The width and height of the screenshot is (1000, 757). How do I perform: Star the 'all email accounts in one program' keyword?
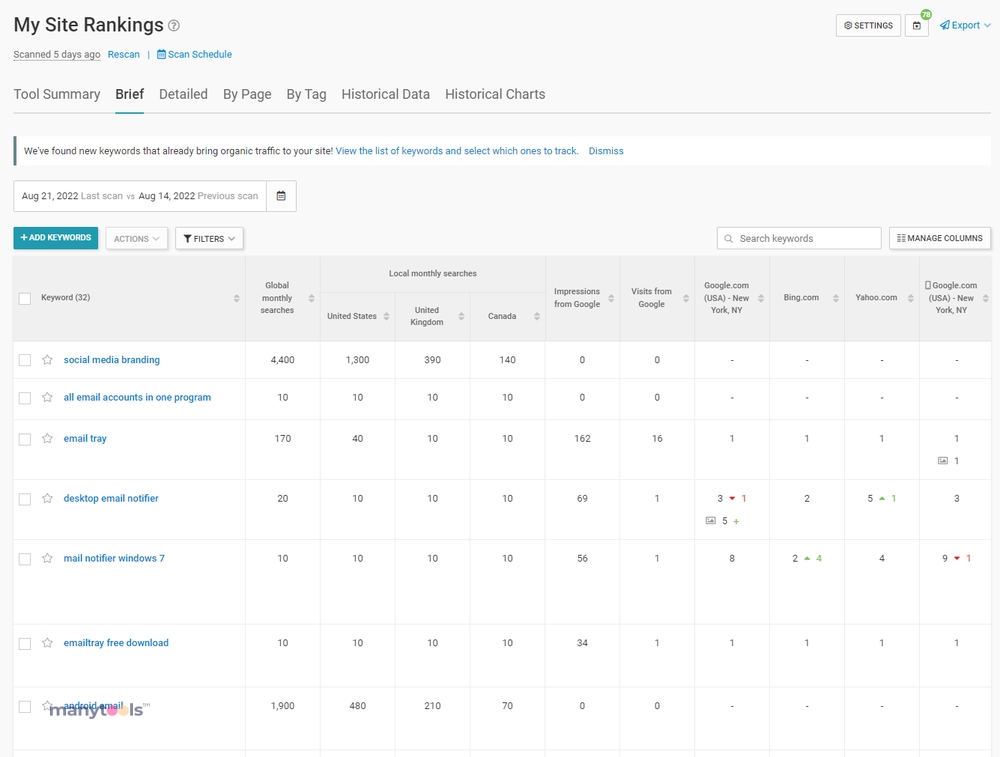[x=47, y=397]
